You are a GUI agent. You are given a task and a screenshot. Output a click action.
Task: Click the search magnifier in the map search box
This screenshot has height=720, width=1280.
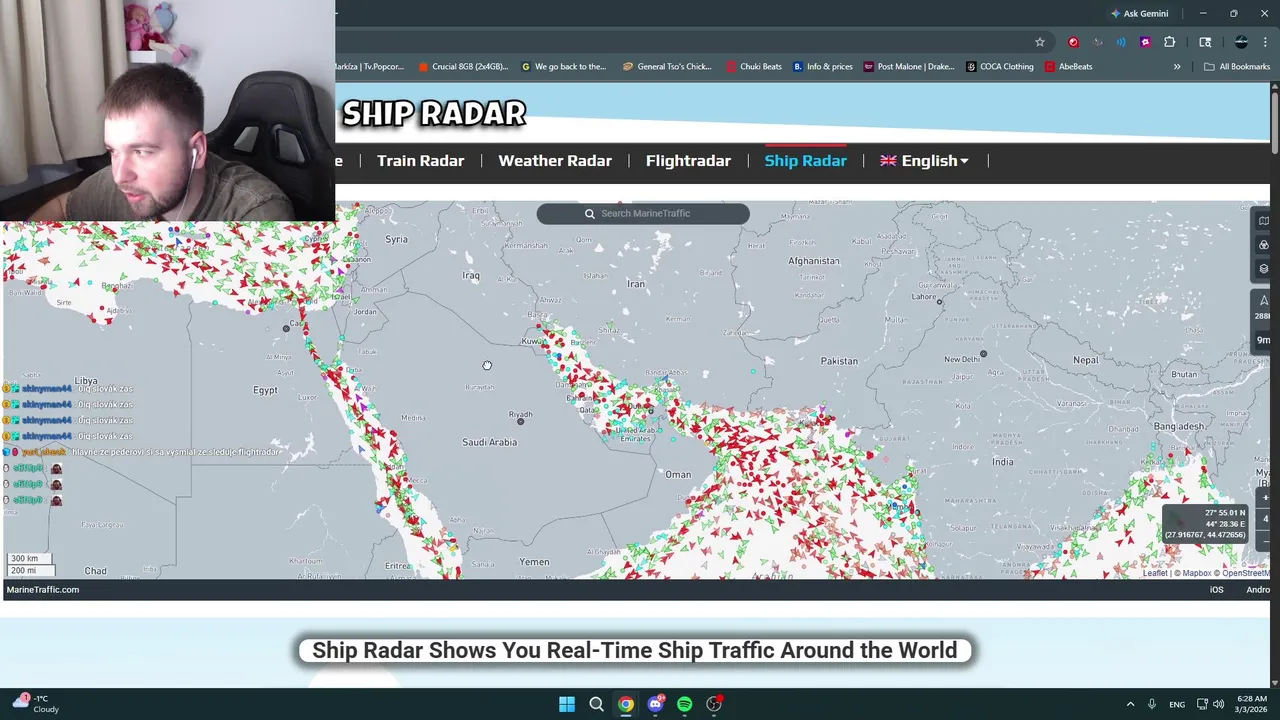[590, 213]
